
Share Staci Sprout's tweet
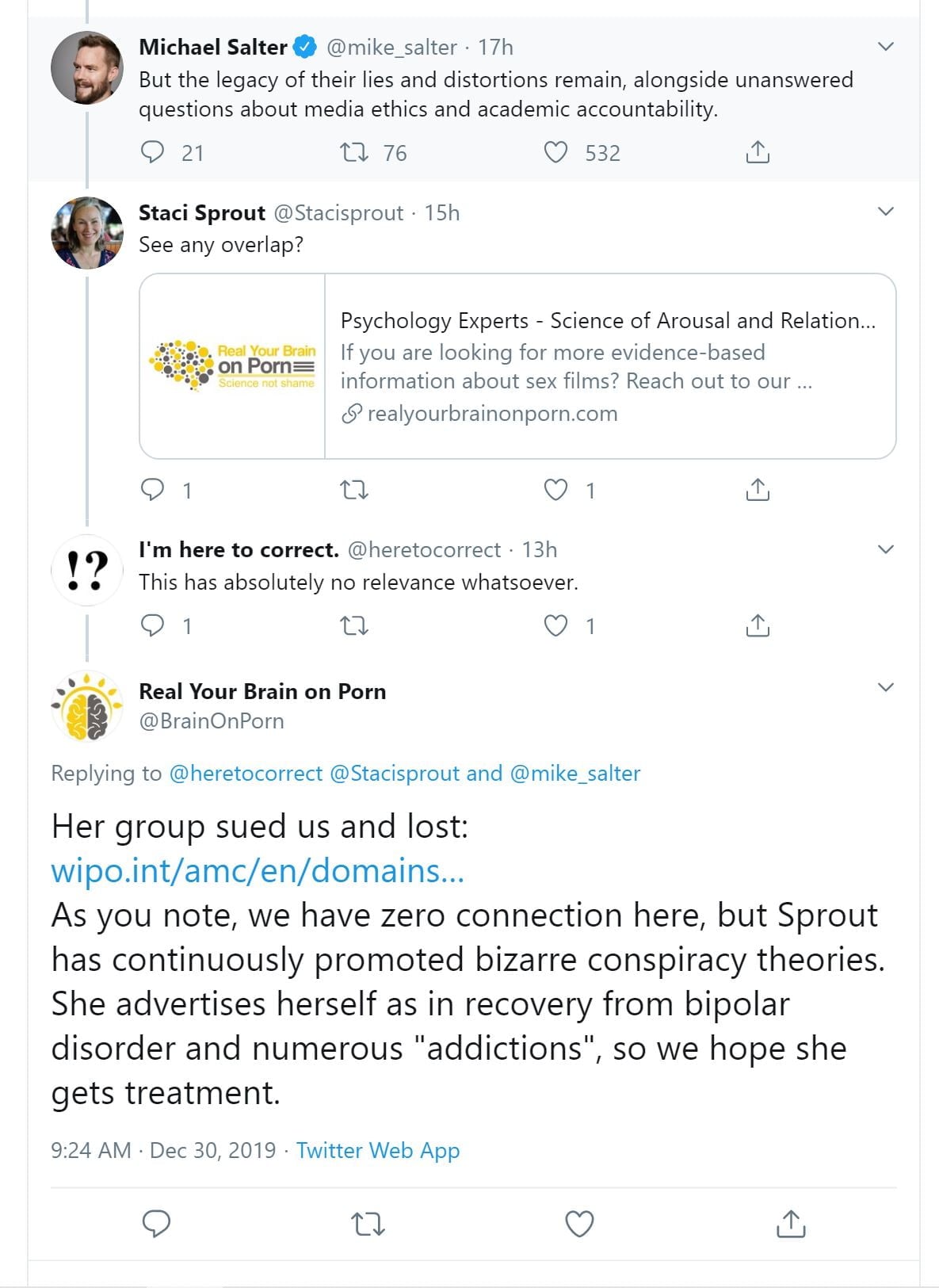tap(758, 490)
